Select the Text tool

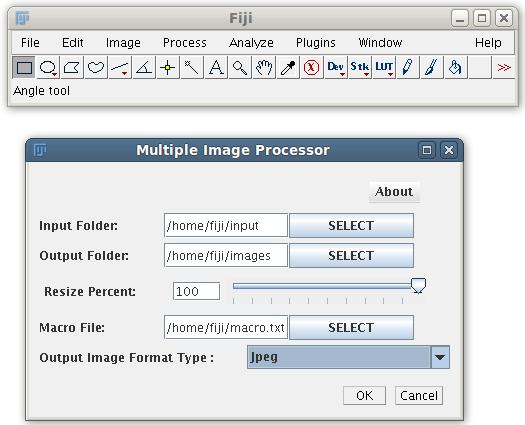coord(216,67)
